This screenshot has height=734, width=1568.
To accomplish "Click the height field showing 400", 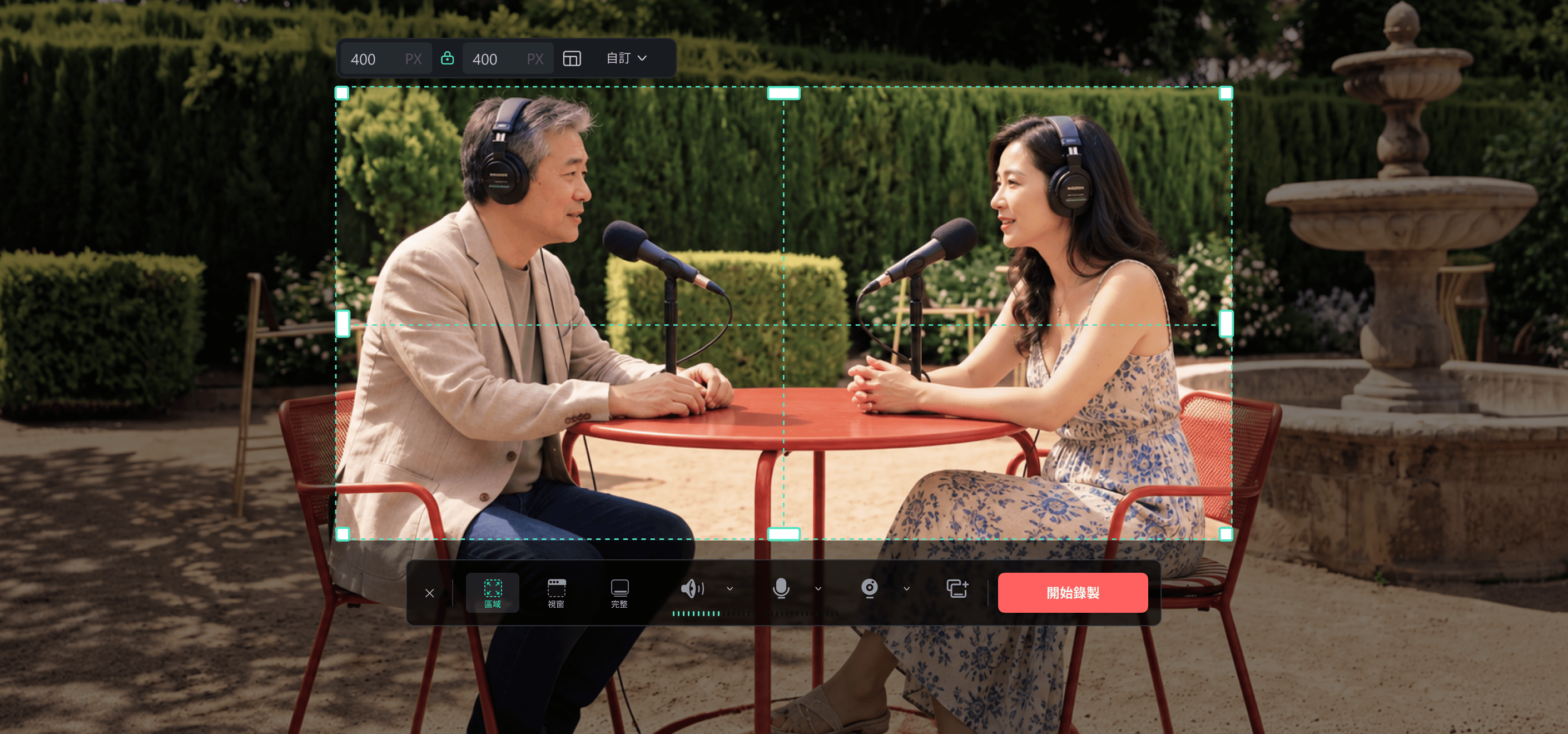I will [x=508, y=58].
